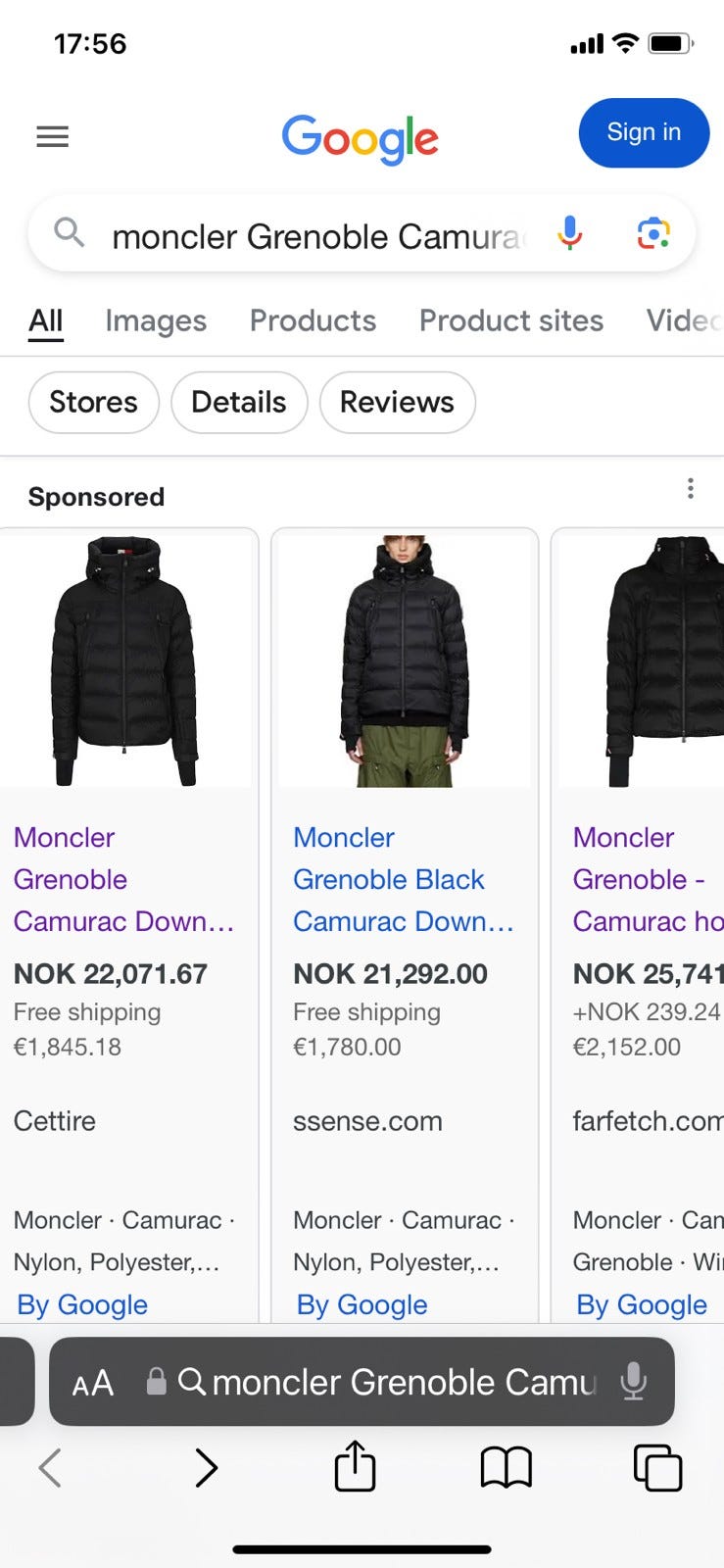Image resolution: width=724 pixels, height=1568 pixels.
Task: Tap the three-dot Sponsored options icon
Action: coord(691,489)
